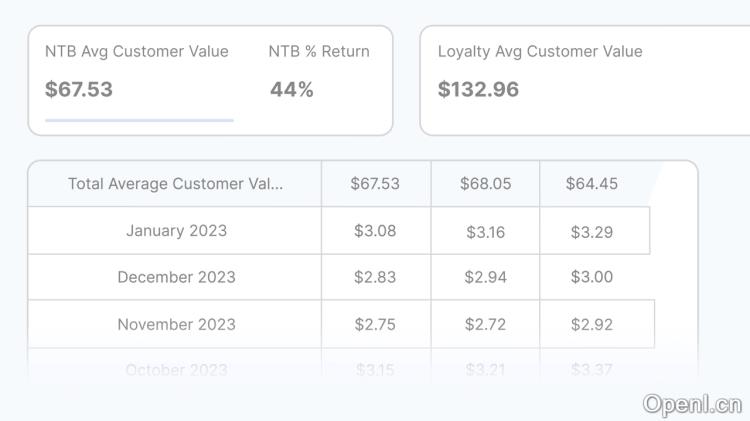Click the November 2023 $2.92 cell

click(591, 324)
